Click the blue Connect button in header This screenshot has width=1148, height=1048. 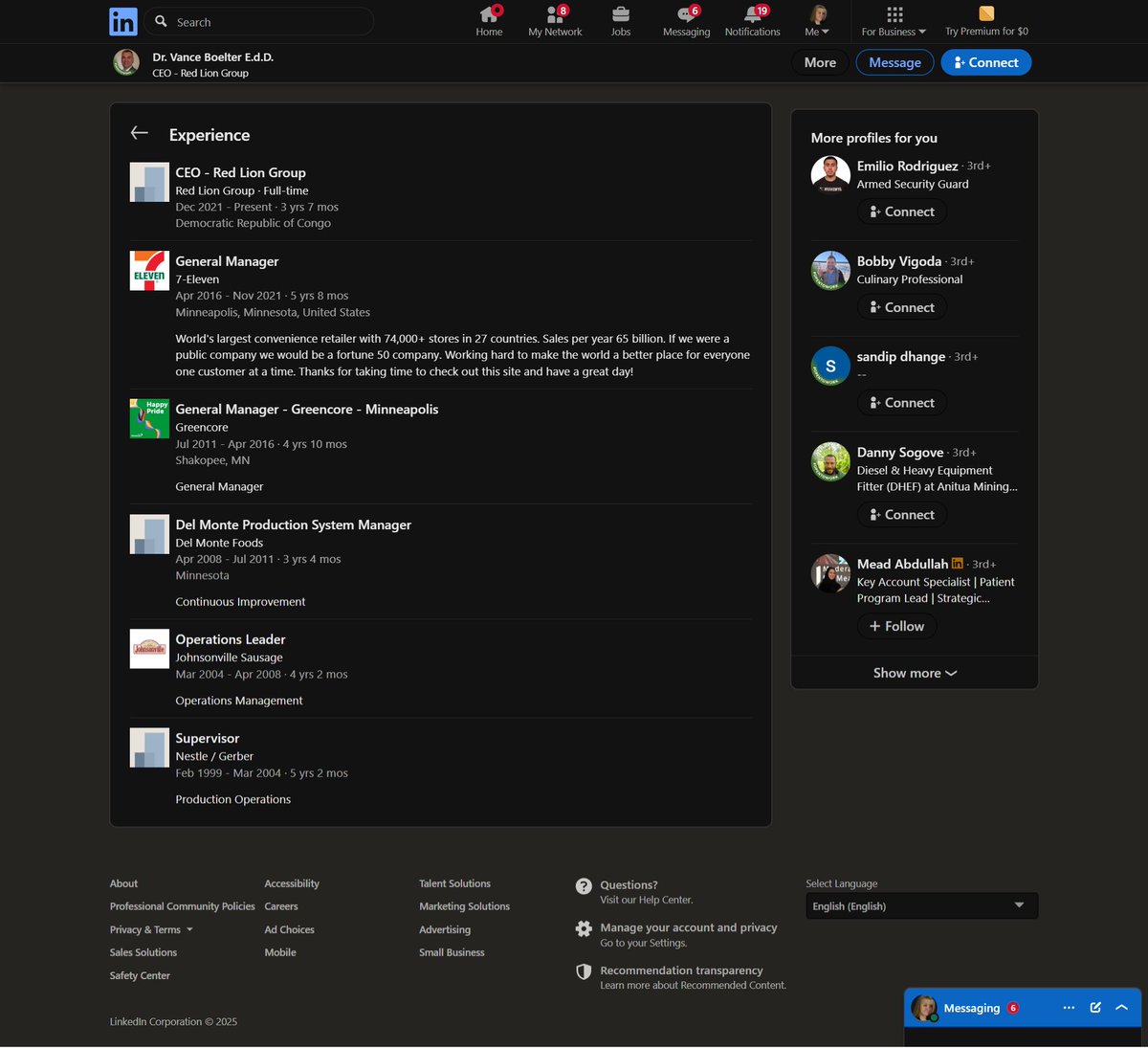pos(985,62)
